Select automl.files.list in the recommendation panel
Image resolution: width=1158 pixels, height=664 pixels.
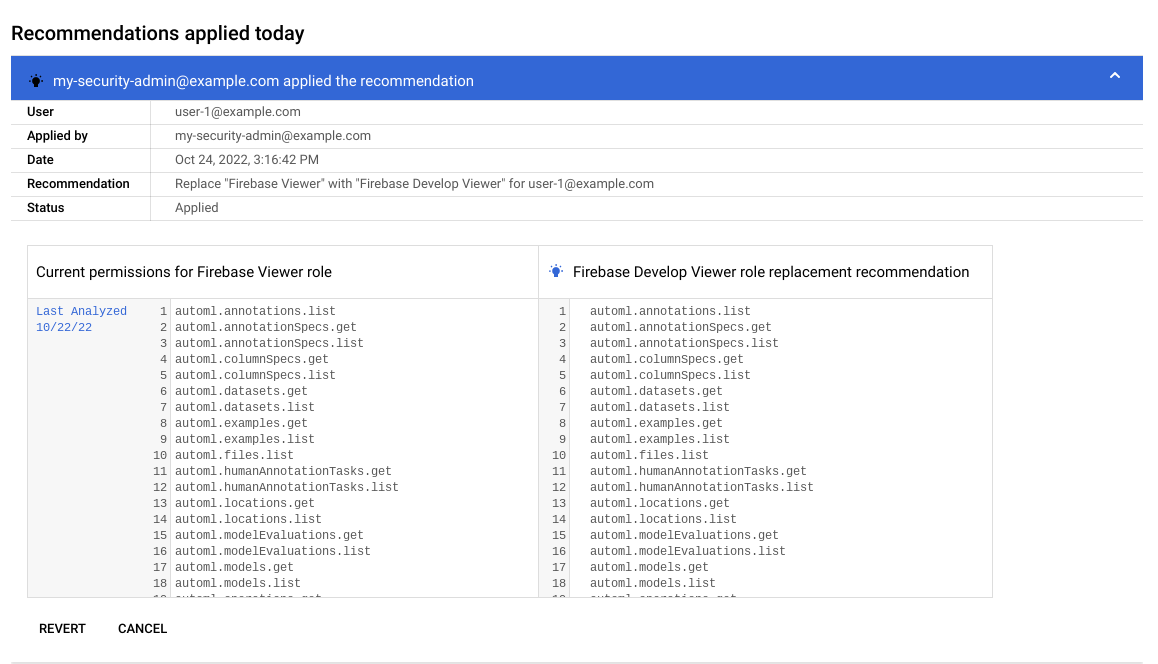[648, 455]
